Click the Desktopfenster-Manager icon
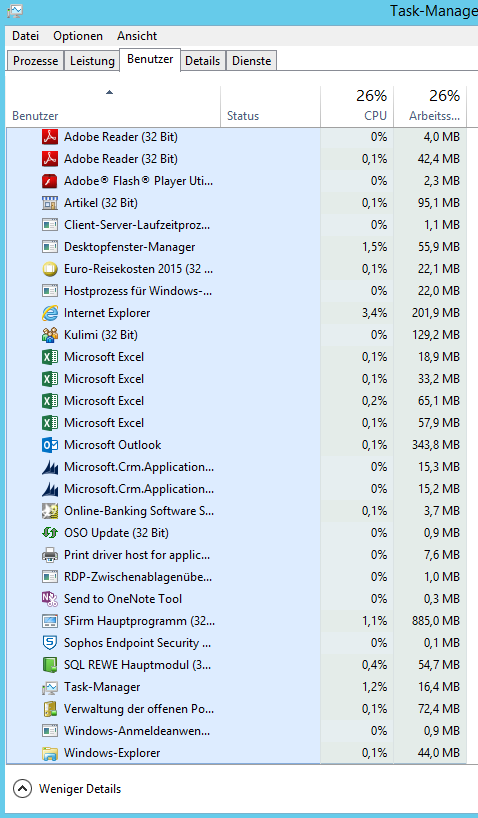Screen dimensions: 478x818 tap(50, 247)
